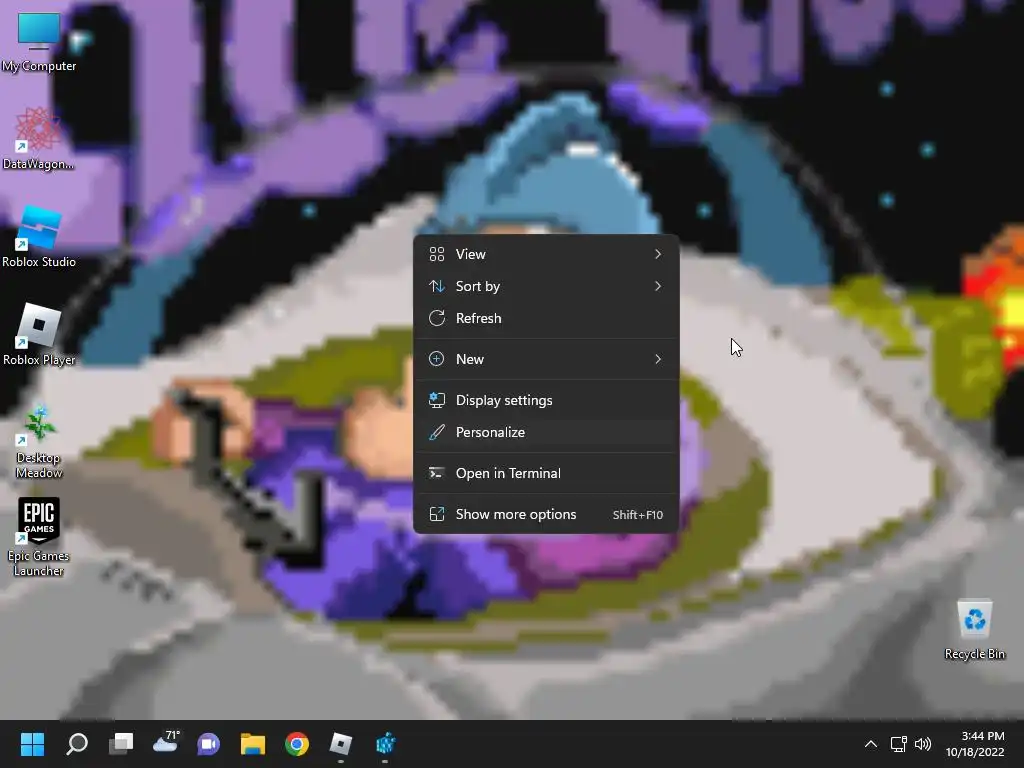
Task: Click the Sort by arrows icon
Action: pyautogui.click(x=437, y=286)
